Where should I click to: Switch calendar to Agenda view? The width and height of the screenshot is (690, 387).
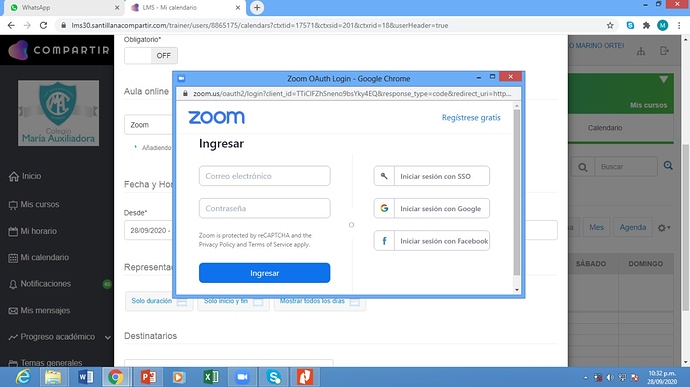(633, 227)
